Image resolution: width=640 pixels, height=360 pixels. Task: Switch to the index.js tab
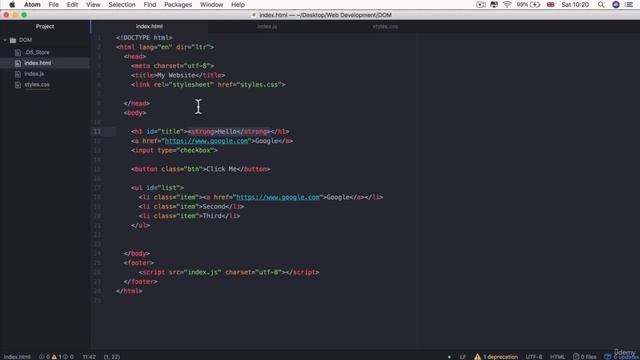coord(267,27)
